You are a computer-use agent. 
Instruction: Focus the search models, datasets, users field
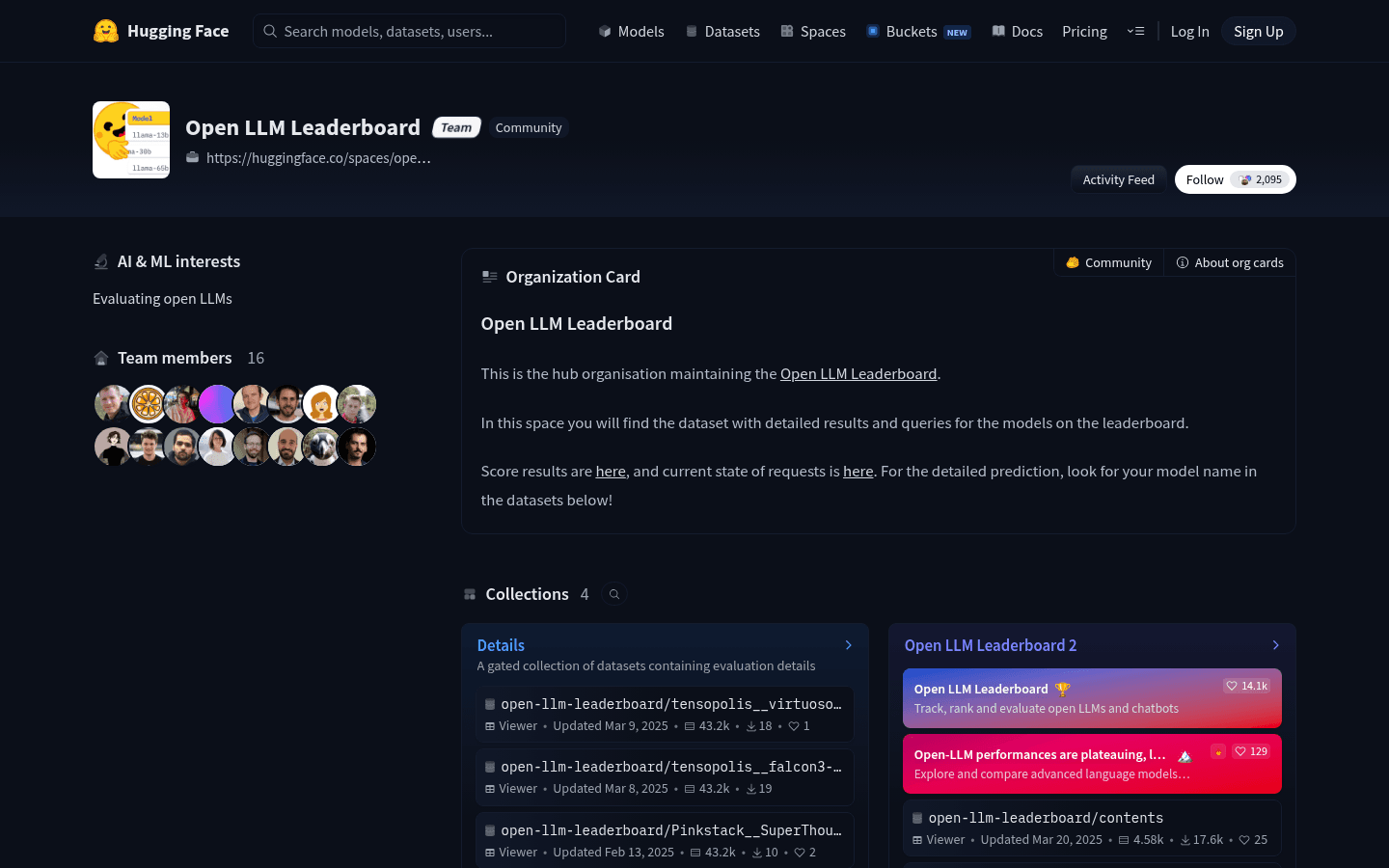point(409,31)
